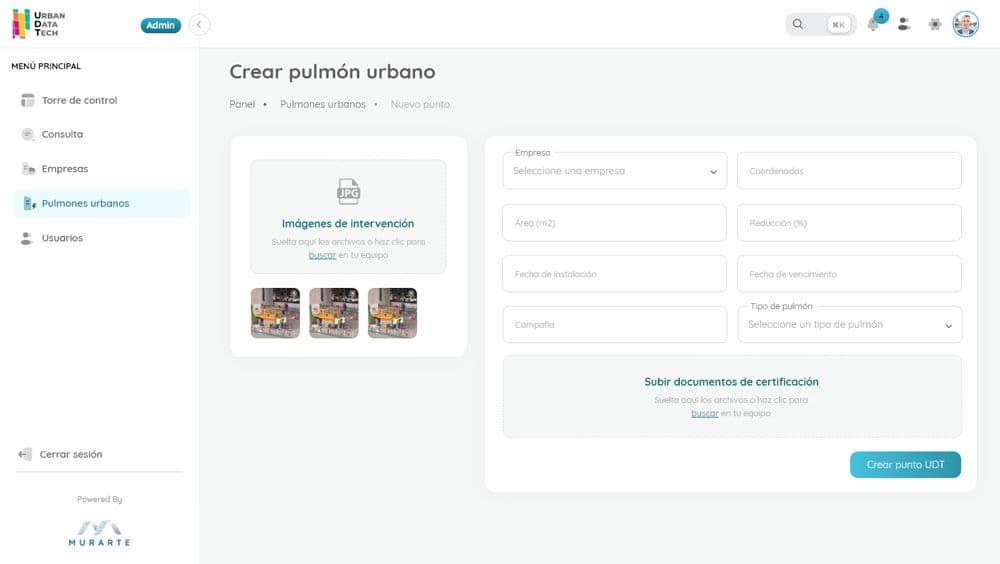Click the Urban Data Tech logo
This screenshot has width=1000, height=564.
pos(39,24)
